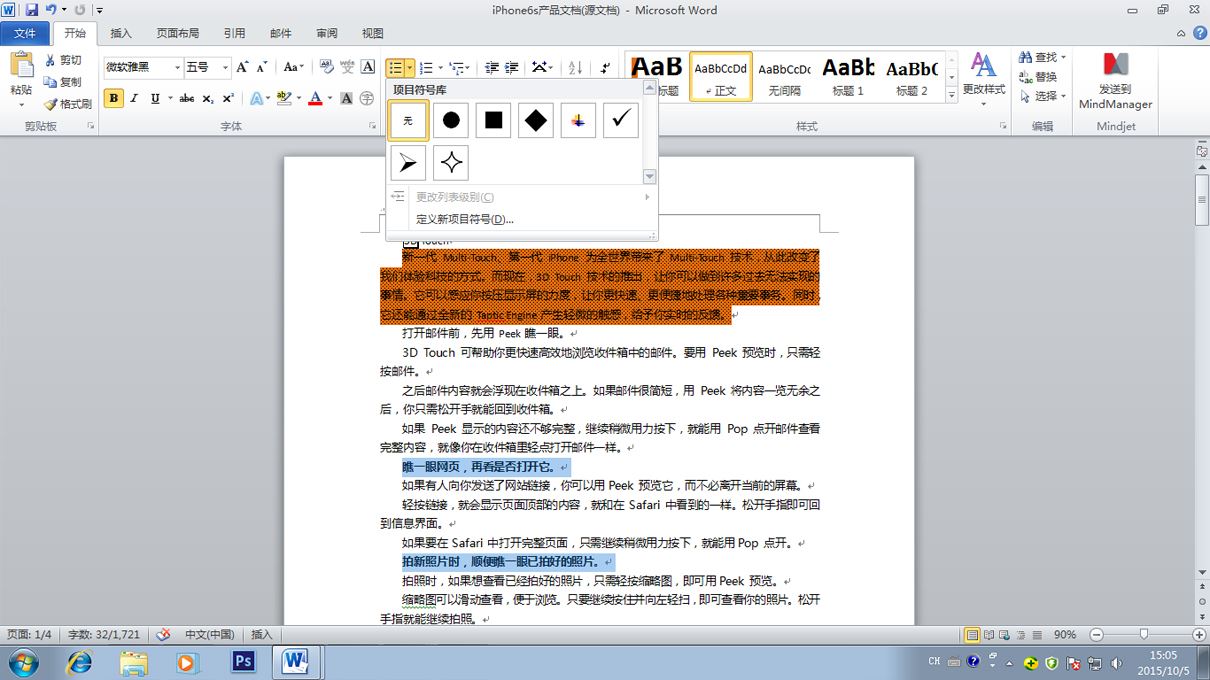Expand the bullet list dropdown arrow

click(410, 67)
